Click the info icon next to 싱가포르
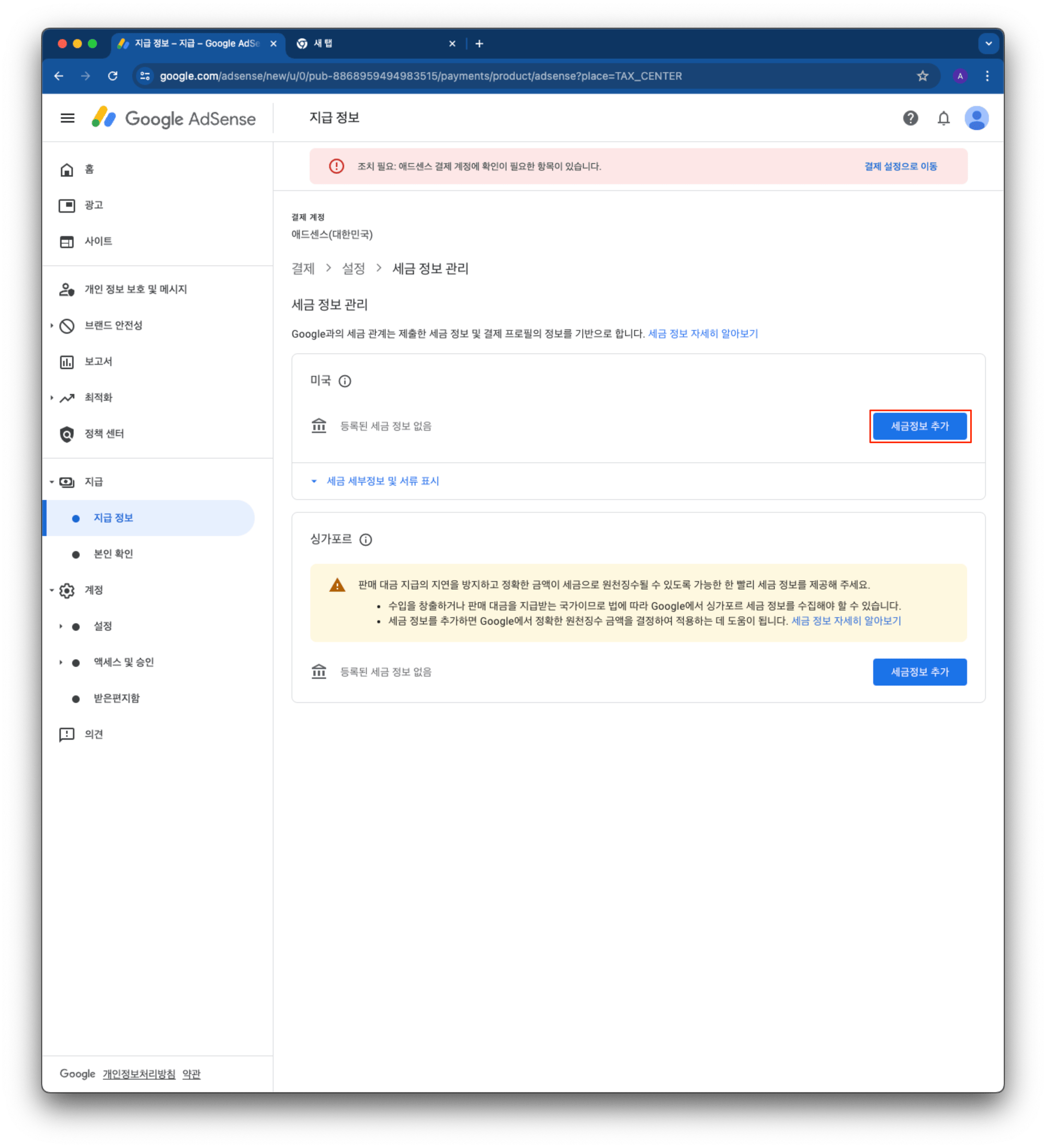The width and height of the screenshot is (1046, 1148). tap(366, 539)
